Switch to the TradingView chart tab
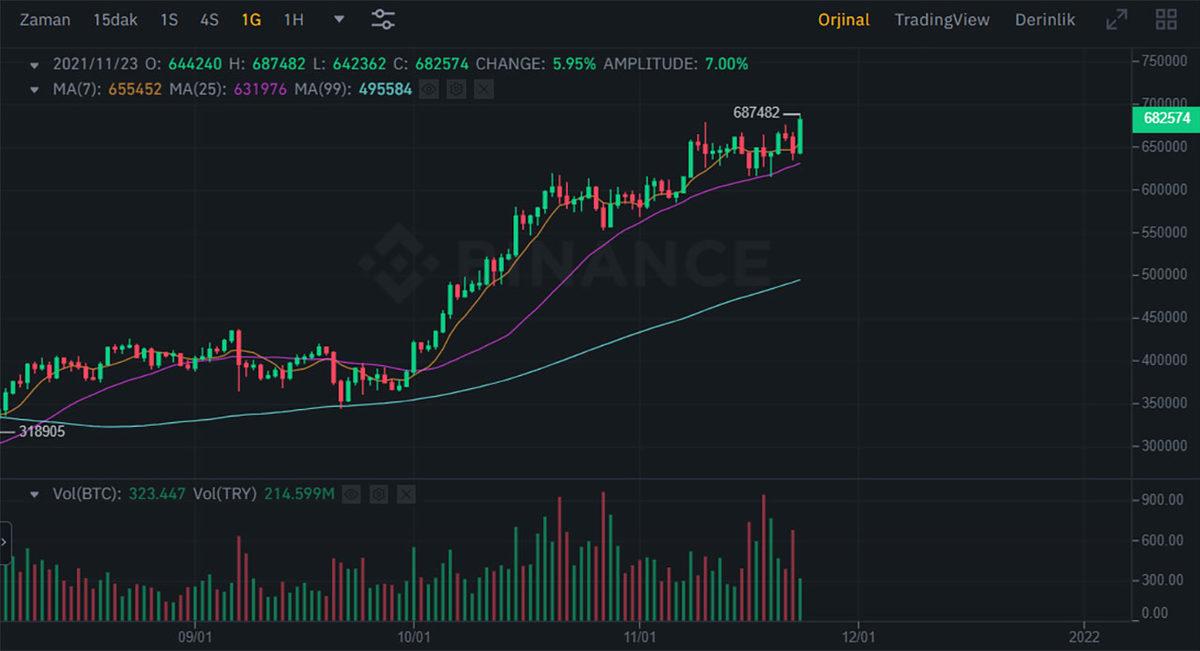This screenshot has width=1200, height=651. pos(941,19)
